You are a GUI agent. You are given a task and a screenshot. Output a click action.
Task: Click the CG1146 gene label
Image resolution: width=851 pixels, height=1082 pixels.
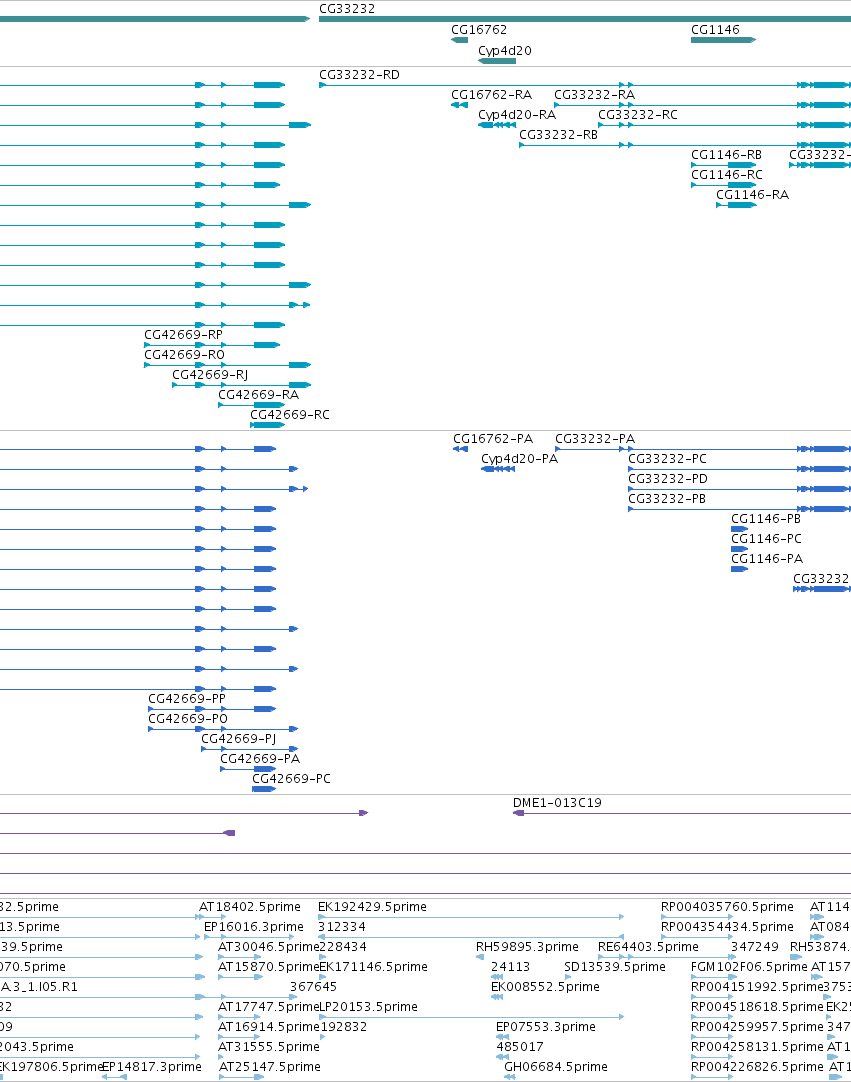[x=714, y=30]
